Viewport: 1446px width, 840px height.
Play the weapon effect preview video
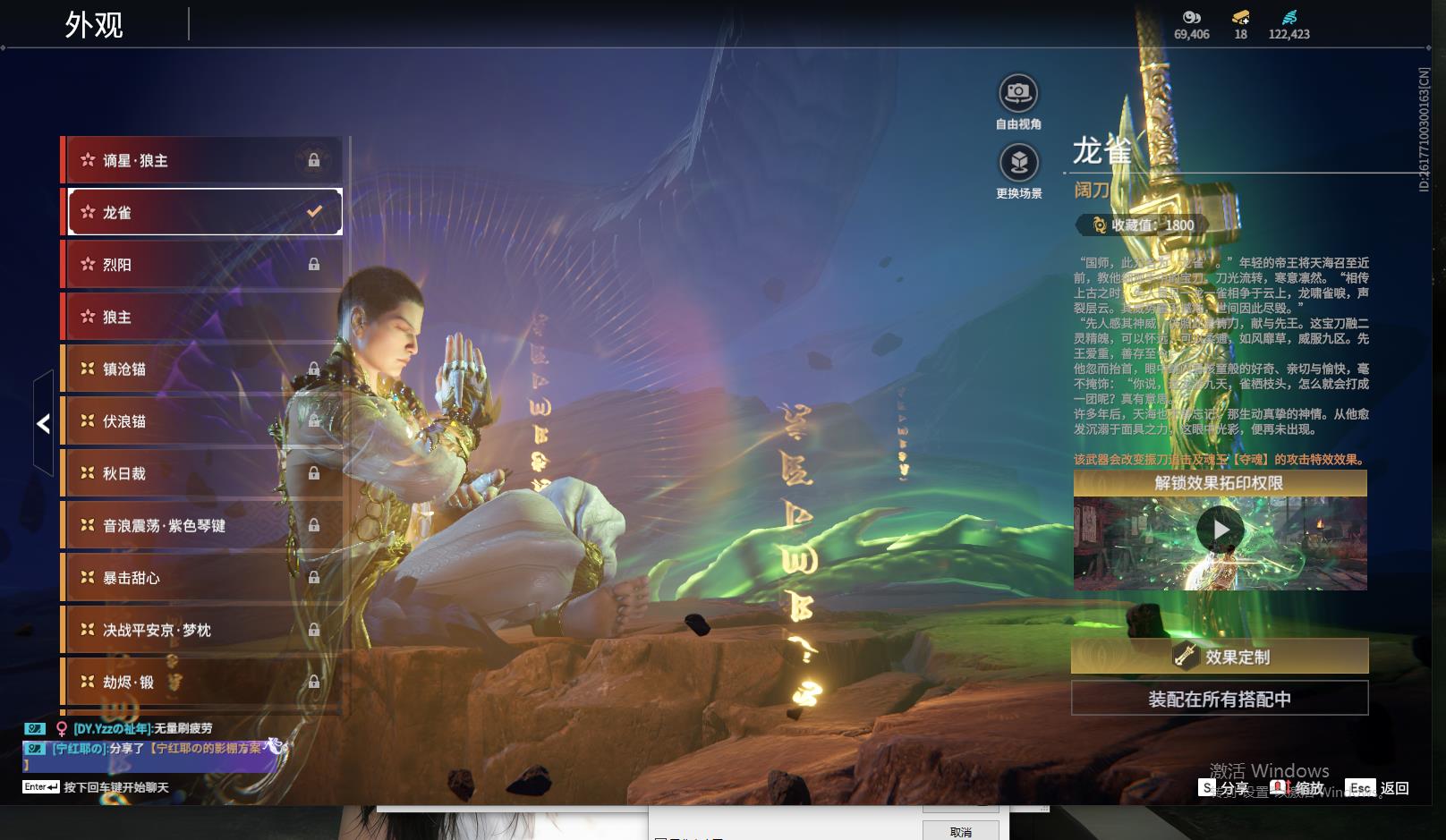(x=1221, y=530)
